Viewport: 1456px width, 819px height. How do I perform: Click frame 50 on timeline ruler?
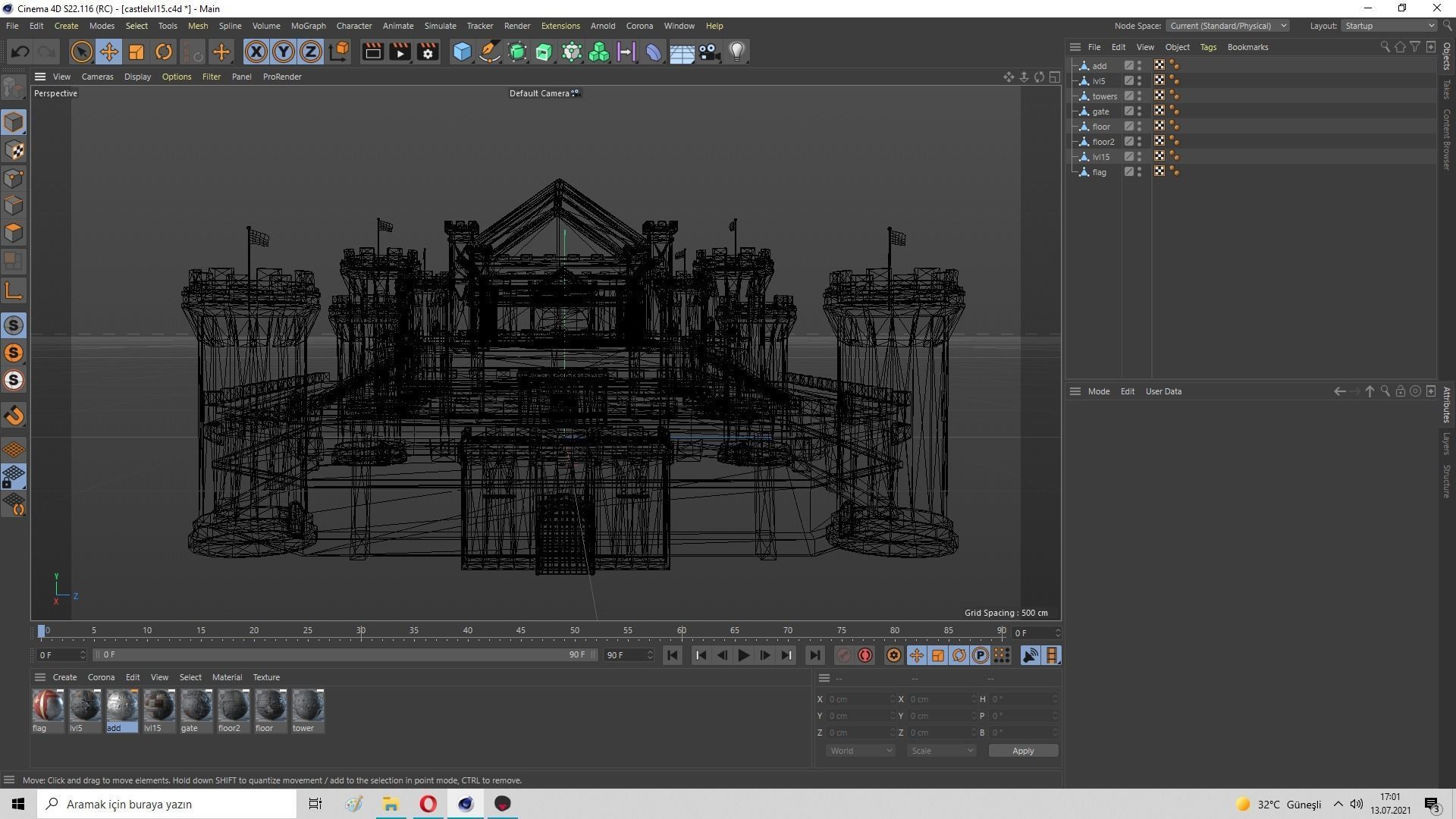[575, 630]
